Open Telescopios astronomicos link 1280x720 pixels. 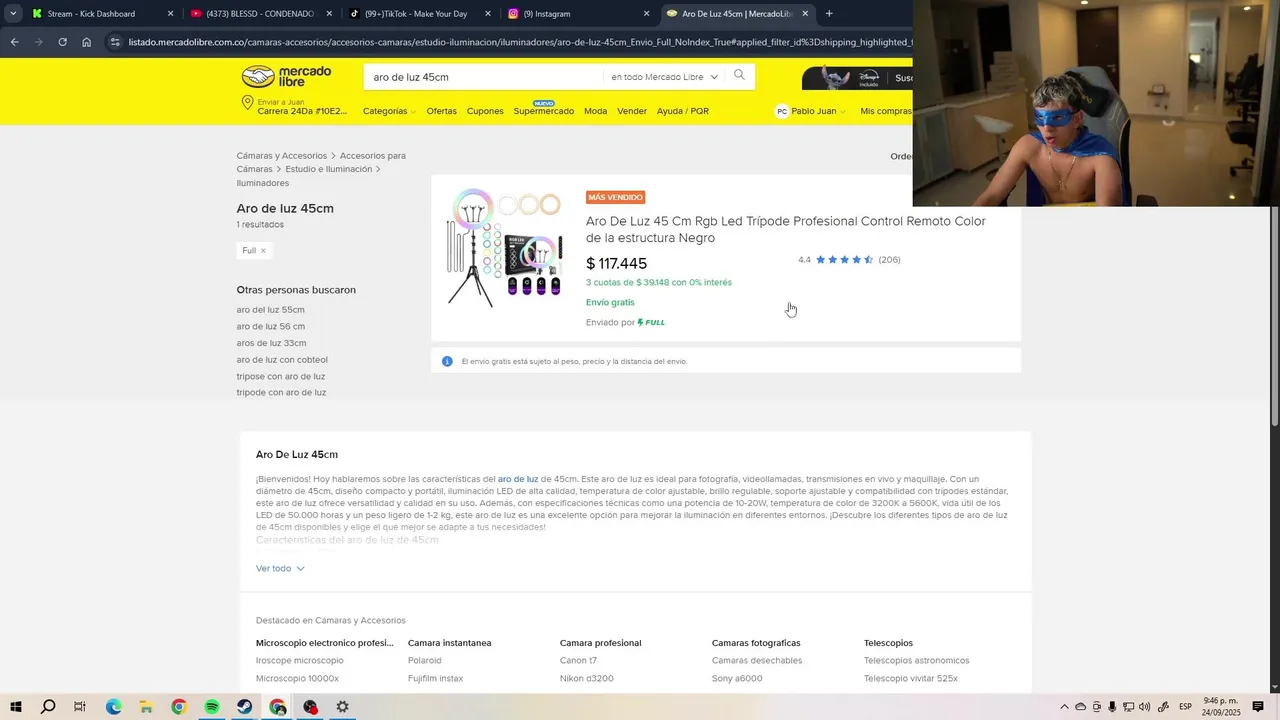(x=917, y=661)
